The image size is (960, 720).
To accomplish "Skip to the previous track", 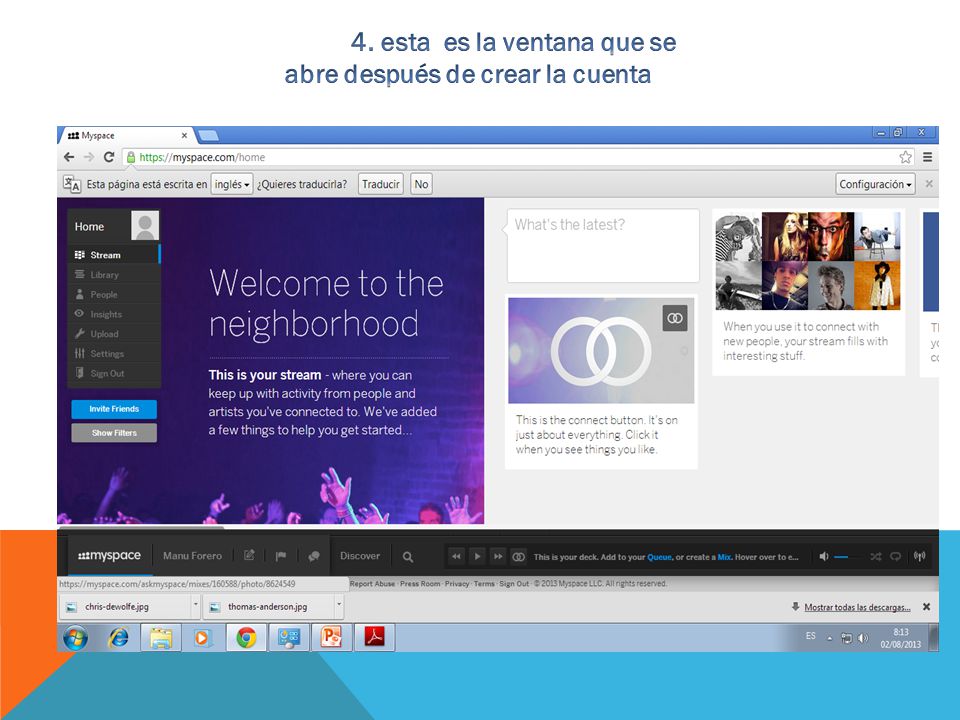I will (x=456, y=557).
